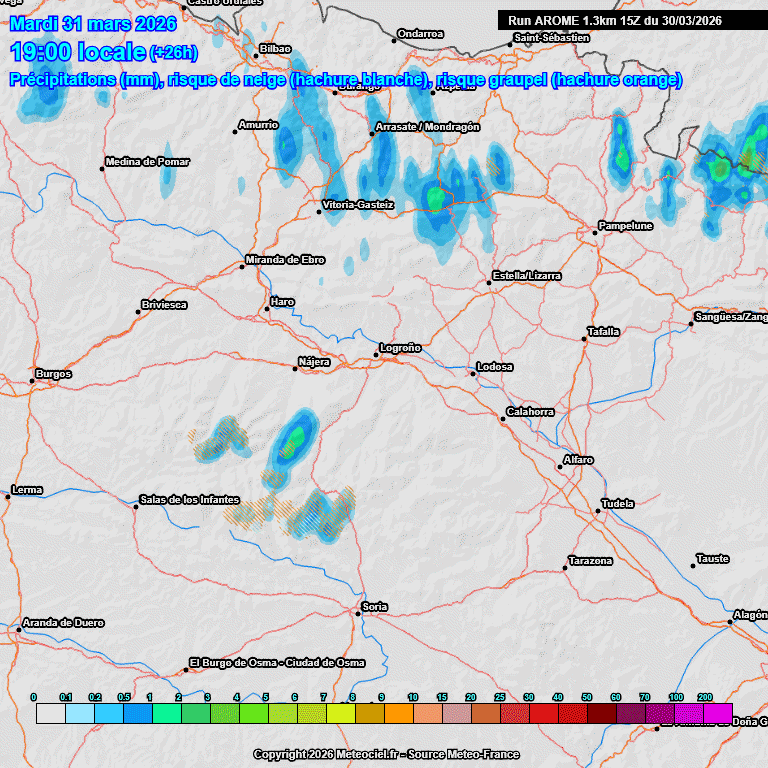Click the "15" value on the scale

[x=442, y=697]
